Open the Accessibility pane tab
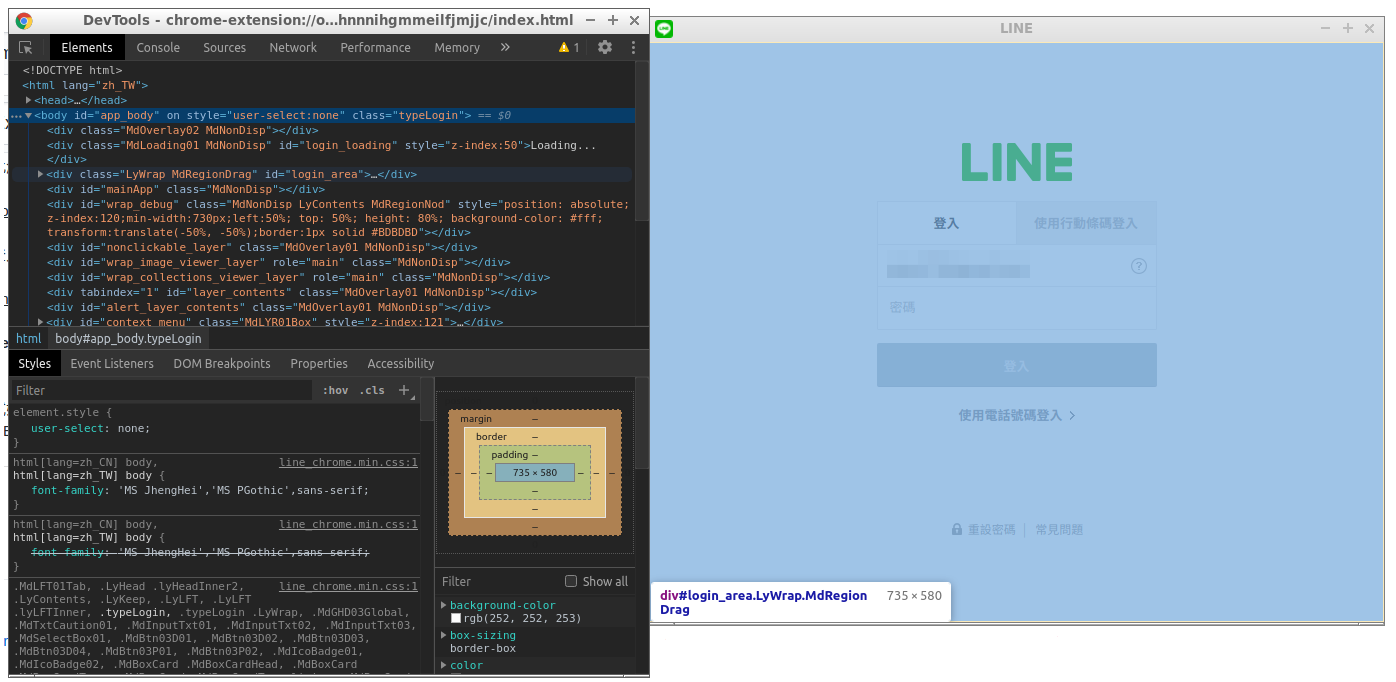This screenshot has width=1396, height=682. (401, 363)
